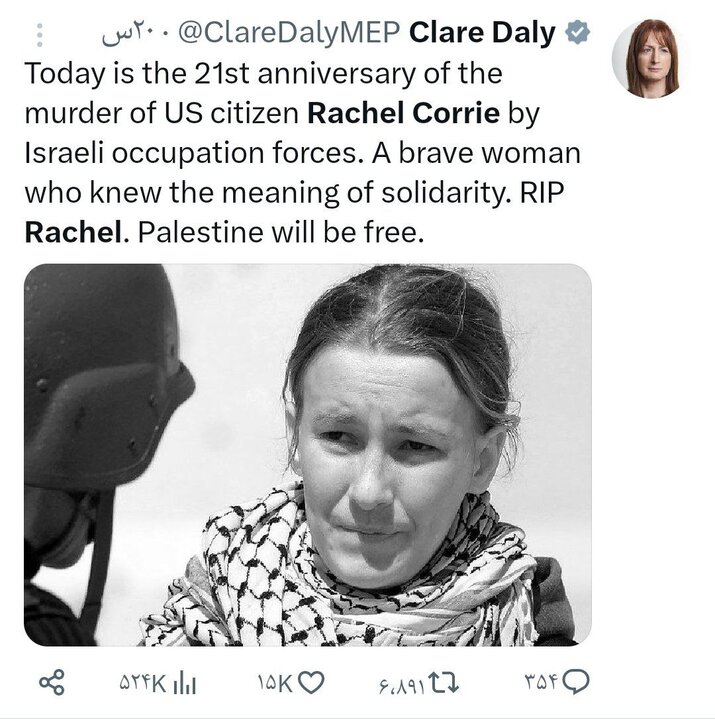Click the verified badge beside Clare Daly
715x720 pixels.
click(578, 34)
